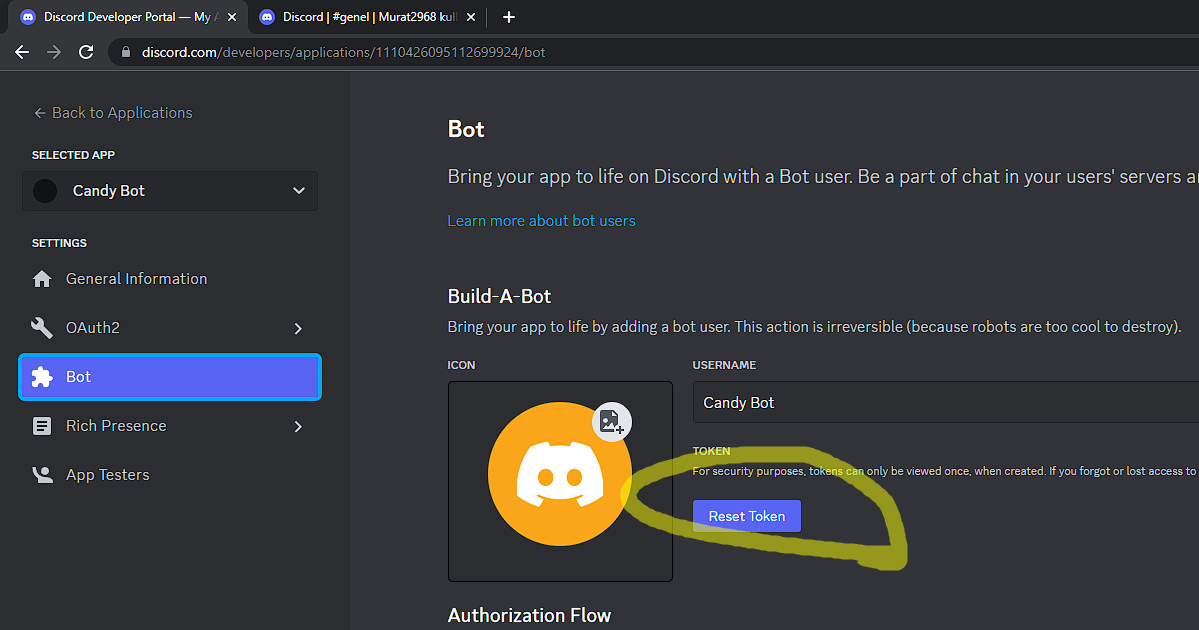Click the Rich Presence document icon

click(x=42, y=426)
